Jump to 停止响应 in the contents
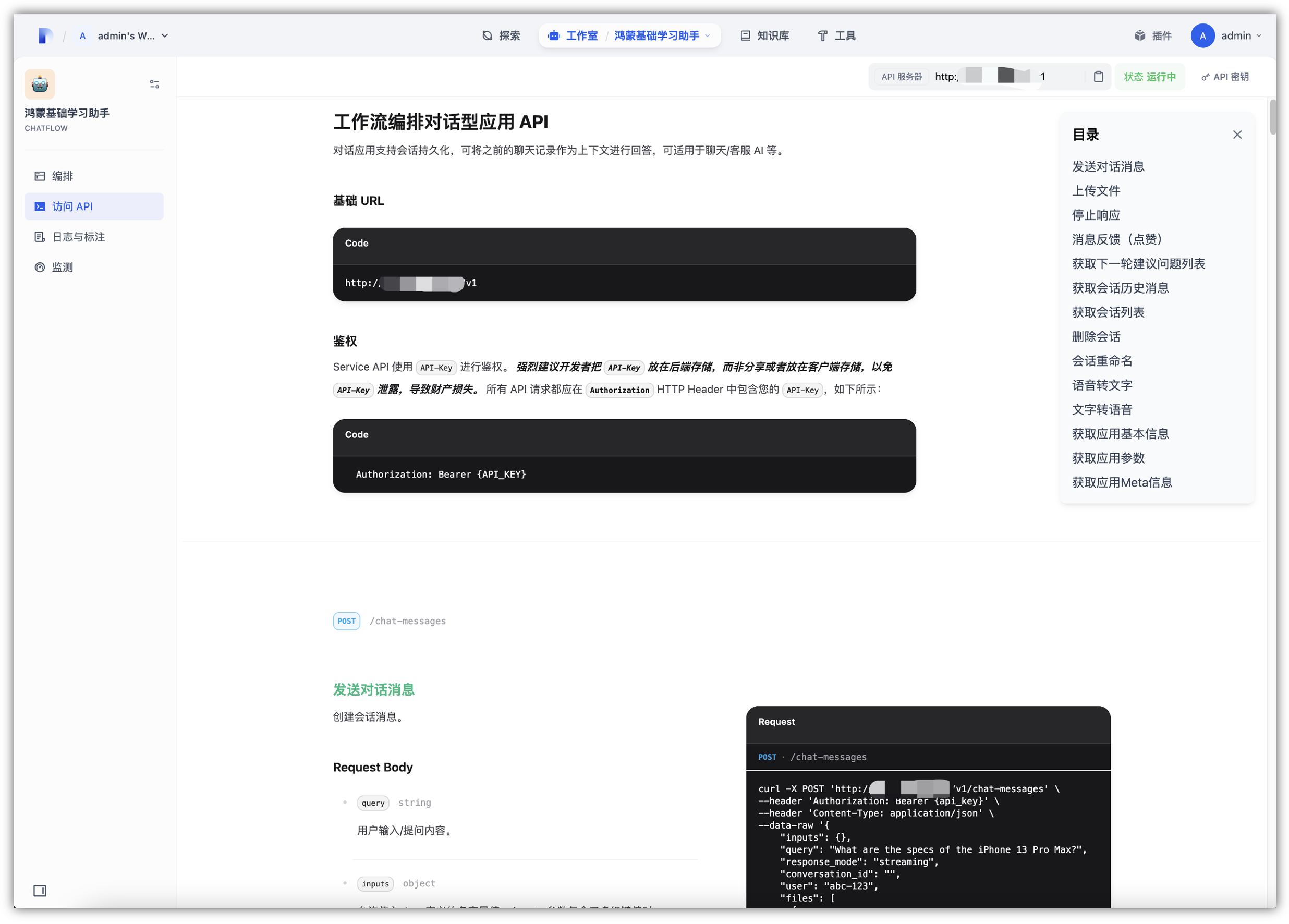 pyautogui.click(x=1096, y=215)
